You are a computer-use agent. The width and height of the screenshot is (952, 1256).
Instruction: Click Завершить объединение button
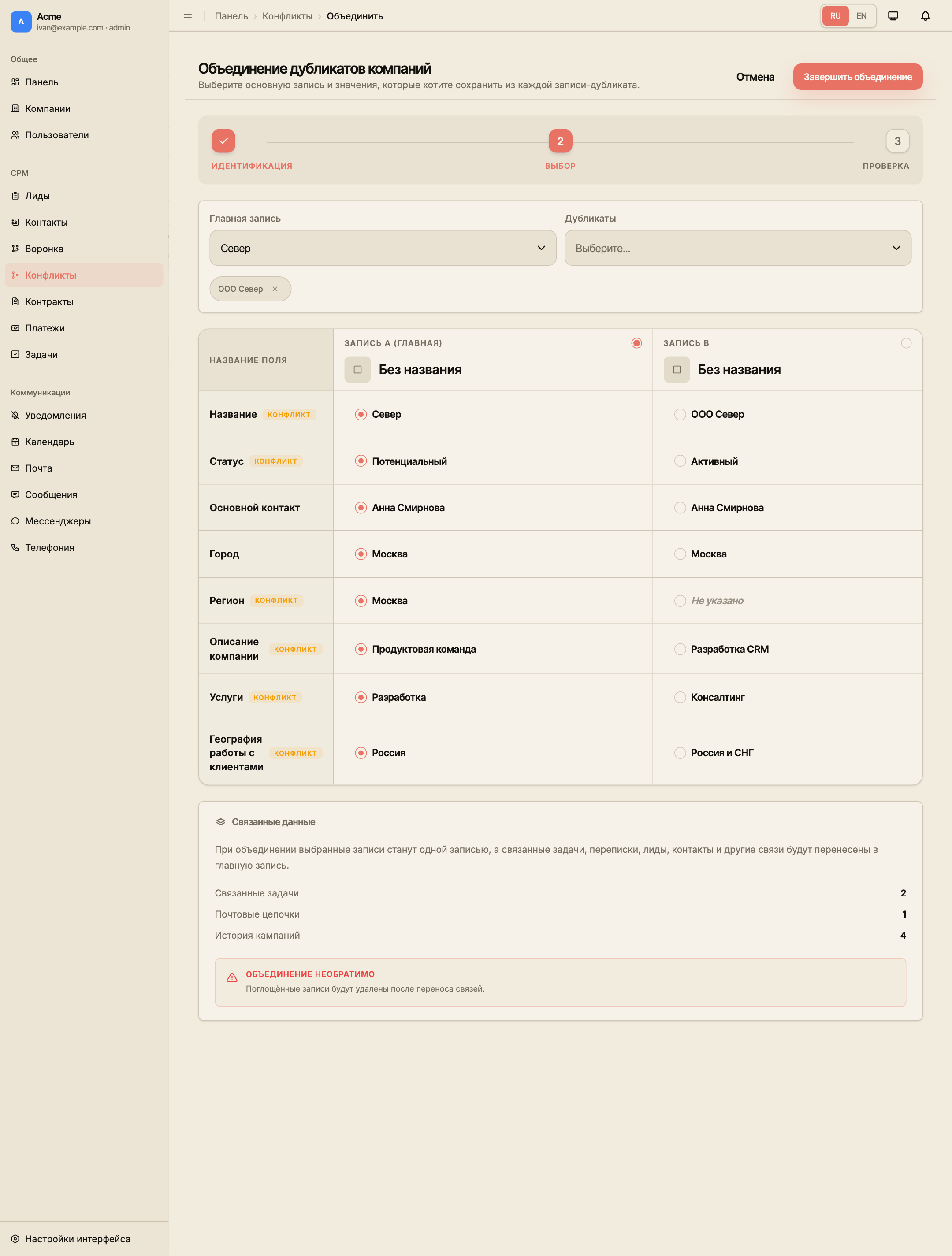tap(858, 77)
